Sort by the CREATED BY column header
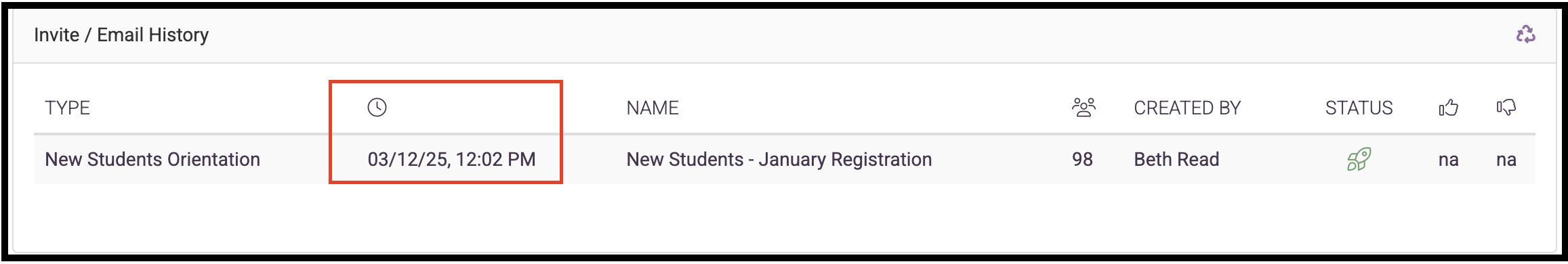The height and width of the screenshot is (264, 1568). click(1187, 108)
